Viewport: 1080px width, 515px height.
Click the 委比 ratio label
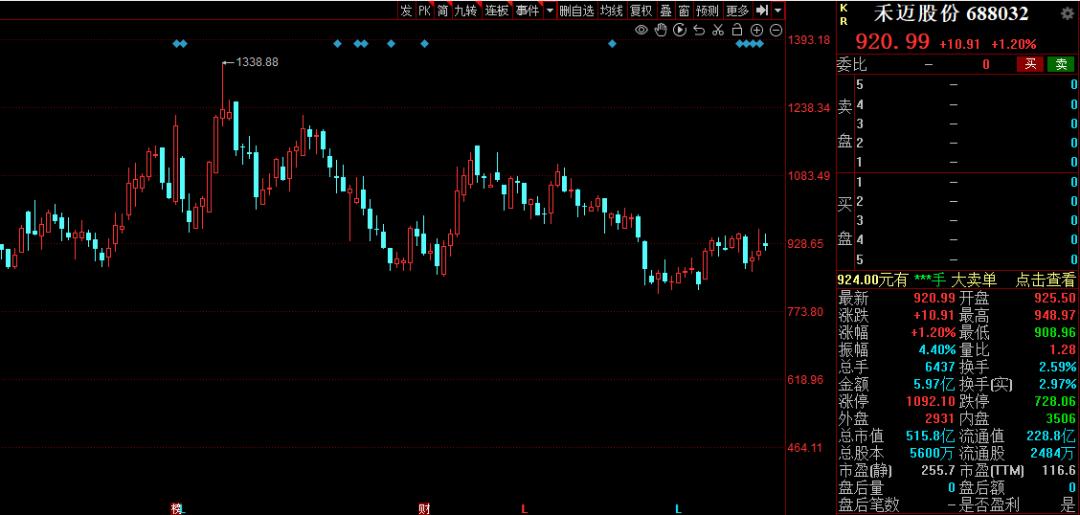852,65
